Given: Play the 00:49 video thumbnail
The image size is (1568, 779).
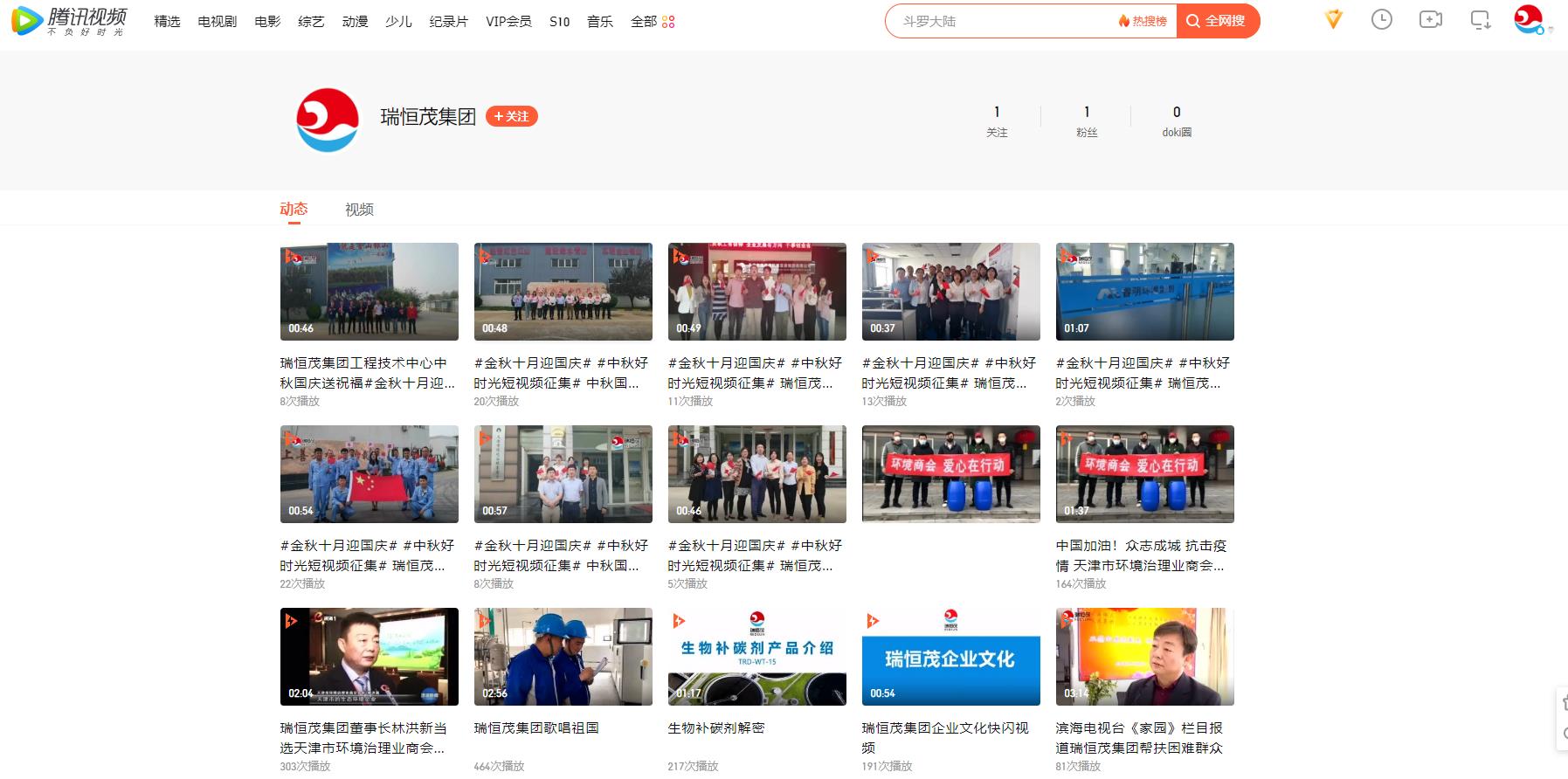Looking at the screenshot, I should click(x=756, y=292).
